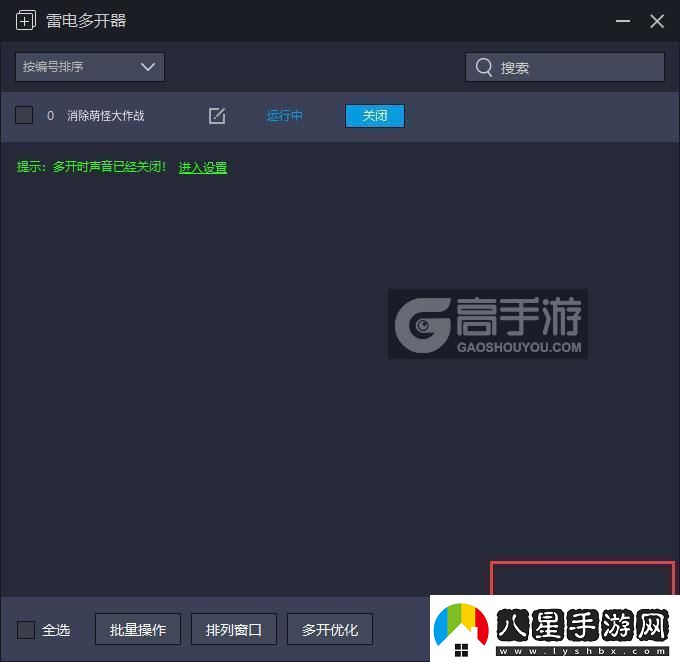Click the 雷电多开器 logo icon in the title bar
680x662 pixels.
(26, 20)
